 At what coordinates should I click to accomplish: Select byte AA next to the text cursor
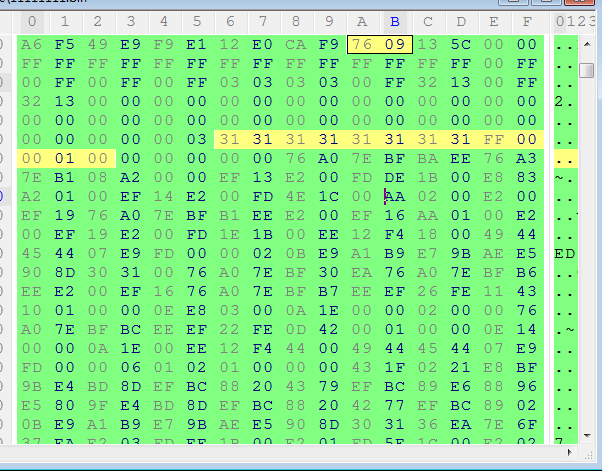coord(396,197)
